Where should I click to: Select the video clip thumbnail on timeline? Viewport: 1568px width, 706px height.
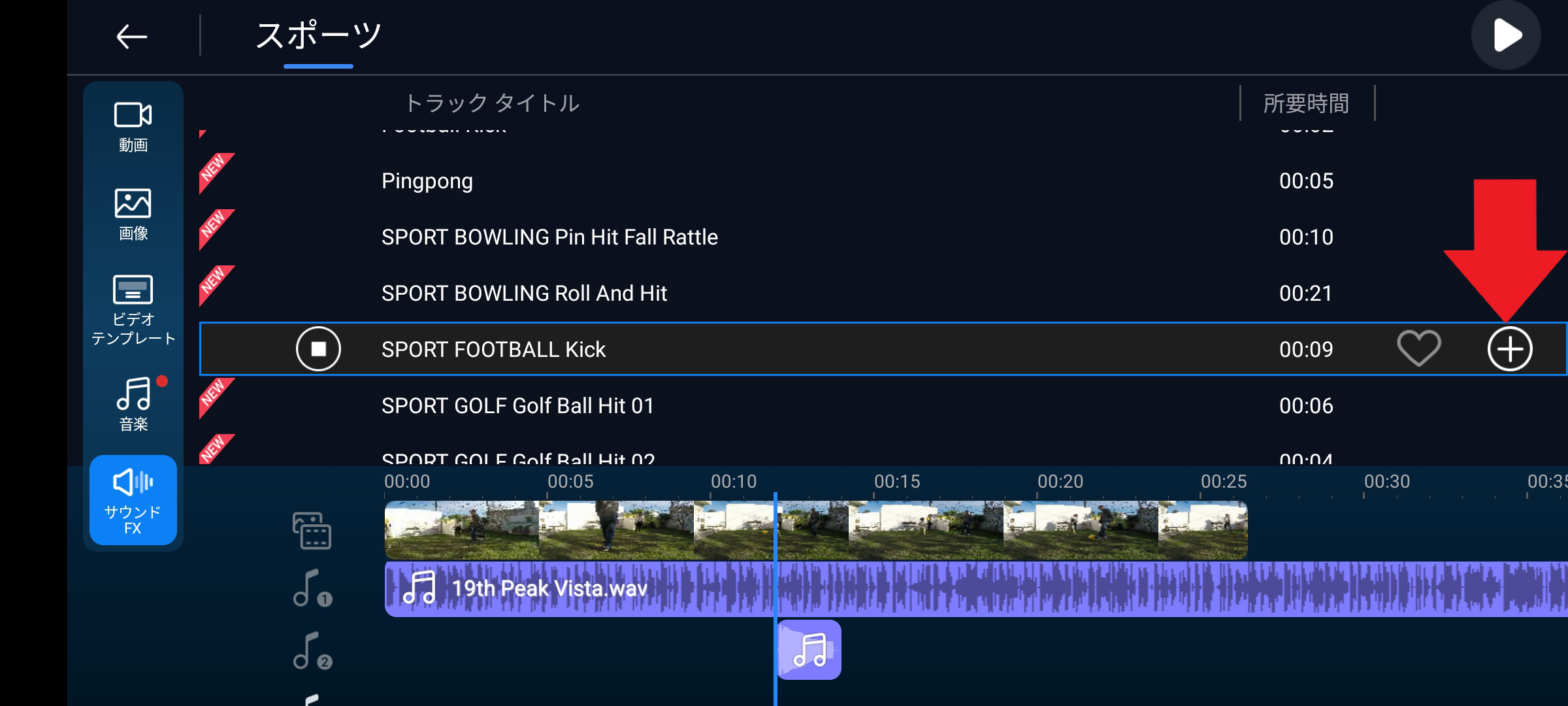click(816, 530)
